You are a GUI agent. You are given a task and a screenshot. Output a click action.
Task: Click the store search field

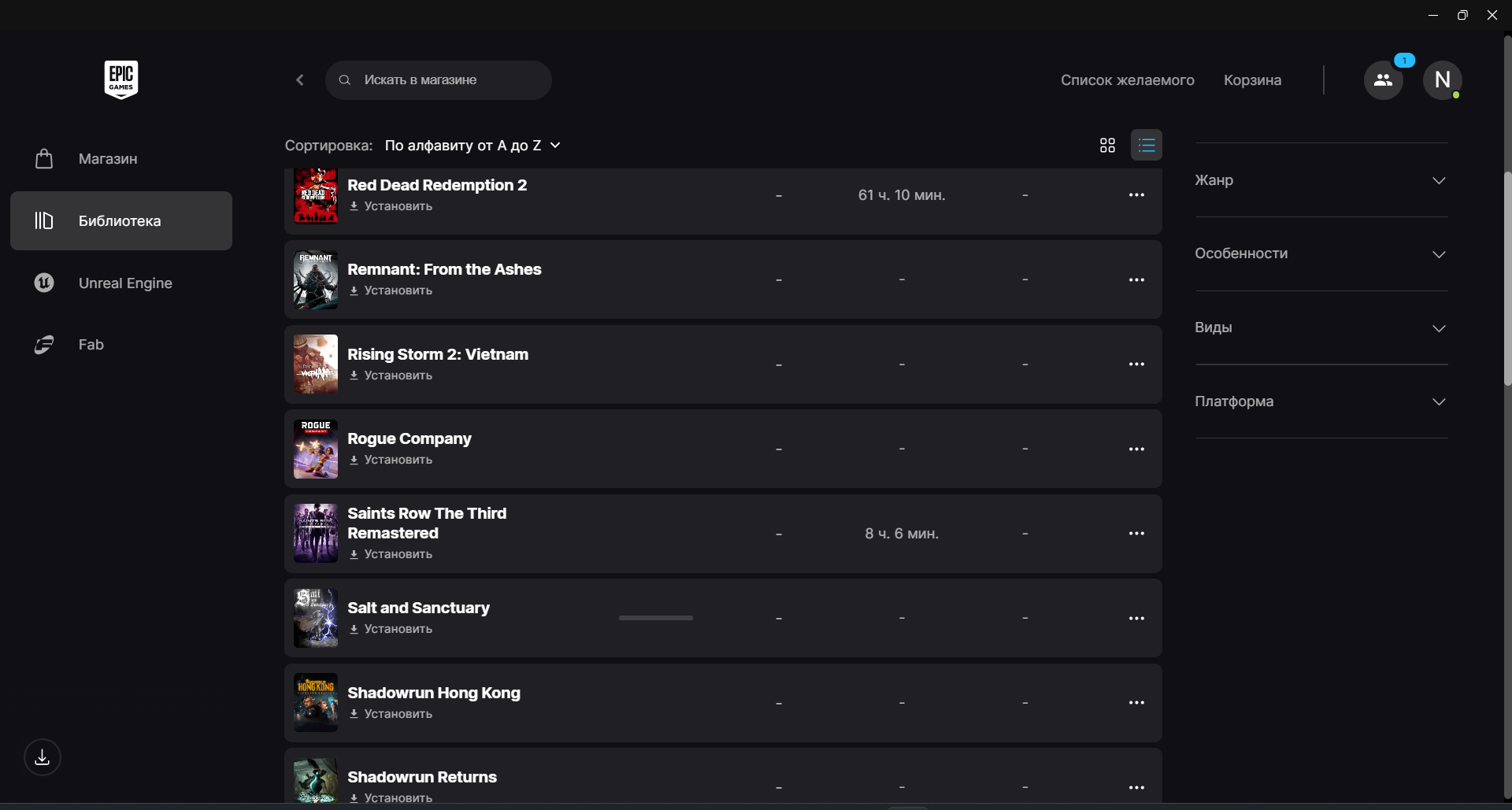(x=449, y=80)
